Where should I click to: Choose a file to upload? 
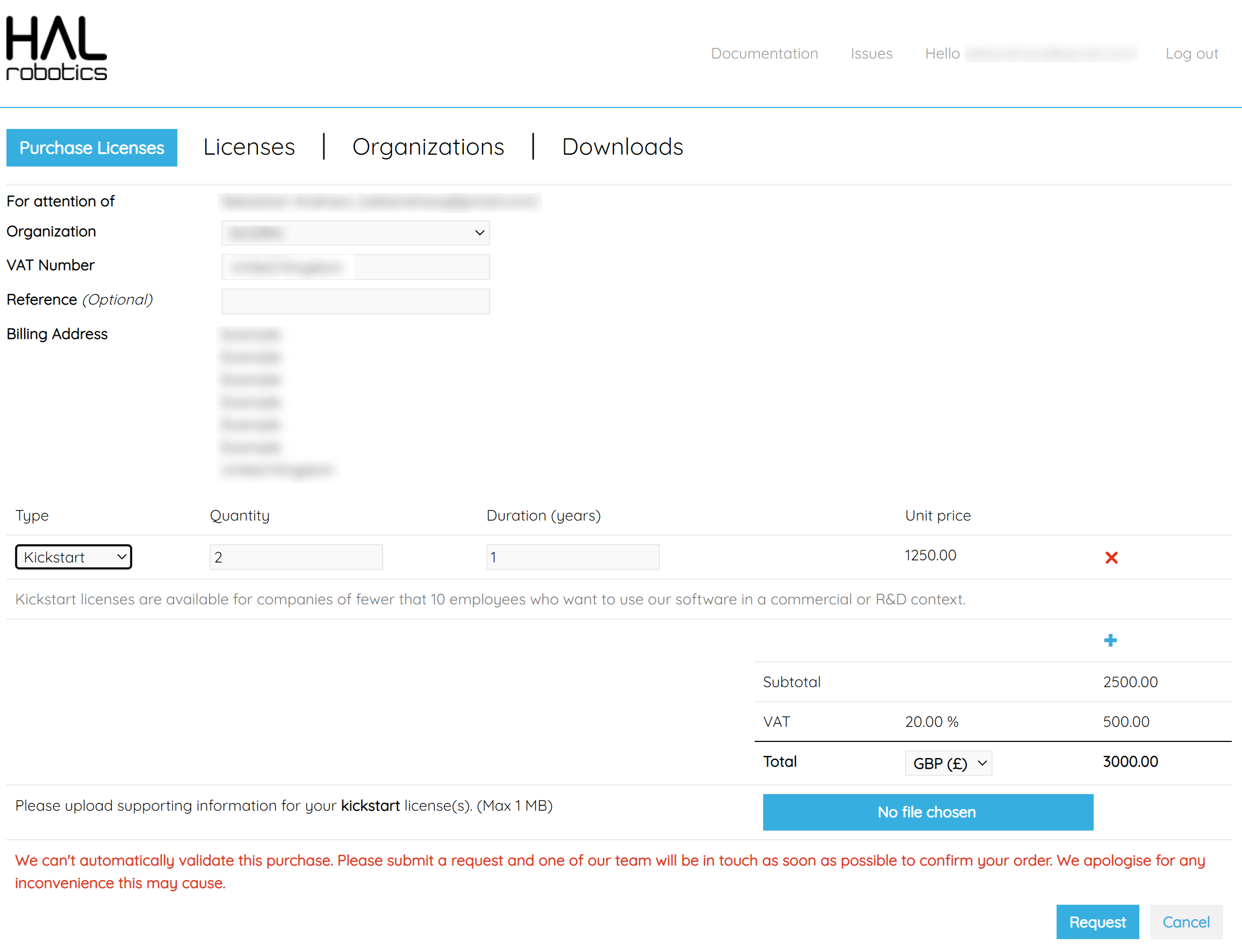click(x=928, y=812)
